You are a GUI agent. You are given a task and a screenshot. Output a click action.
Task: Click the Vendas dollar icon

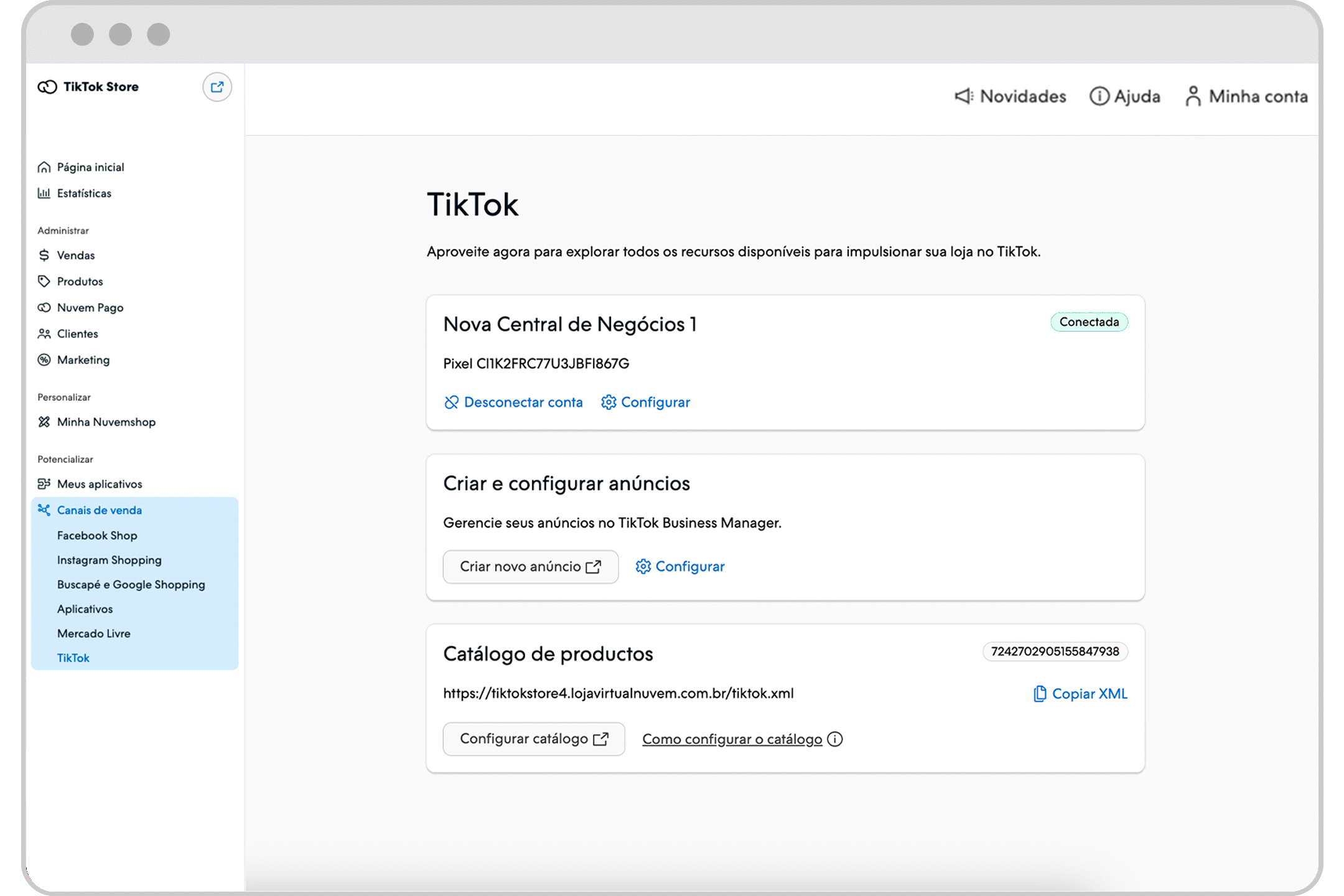click(x=44, y=256)
